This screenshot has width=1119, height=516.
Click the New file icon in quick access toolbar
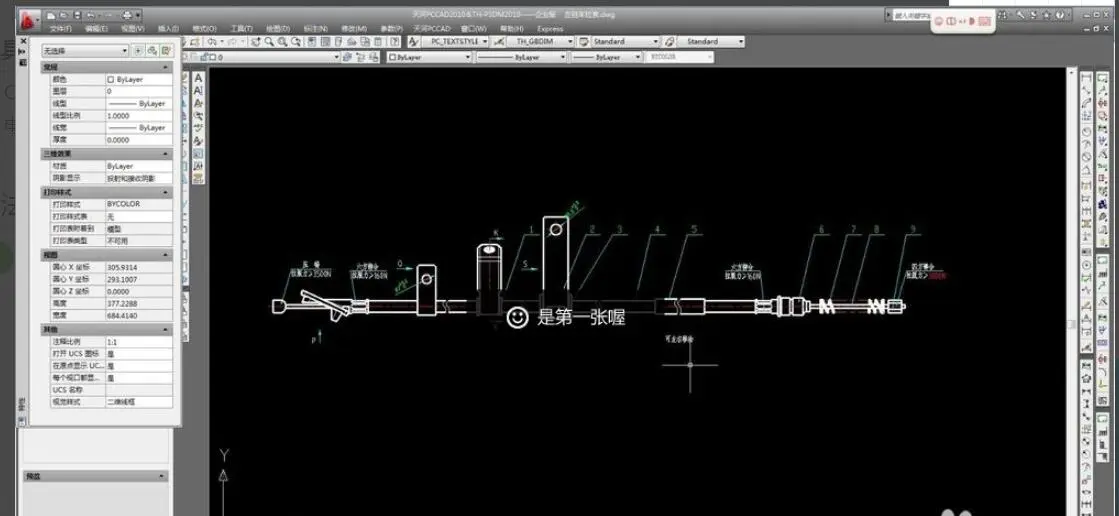51,15
